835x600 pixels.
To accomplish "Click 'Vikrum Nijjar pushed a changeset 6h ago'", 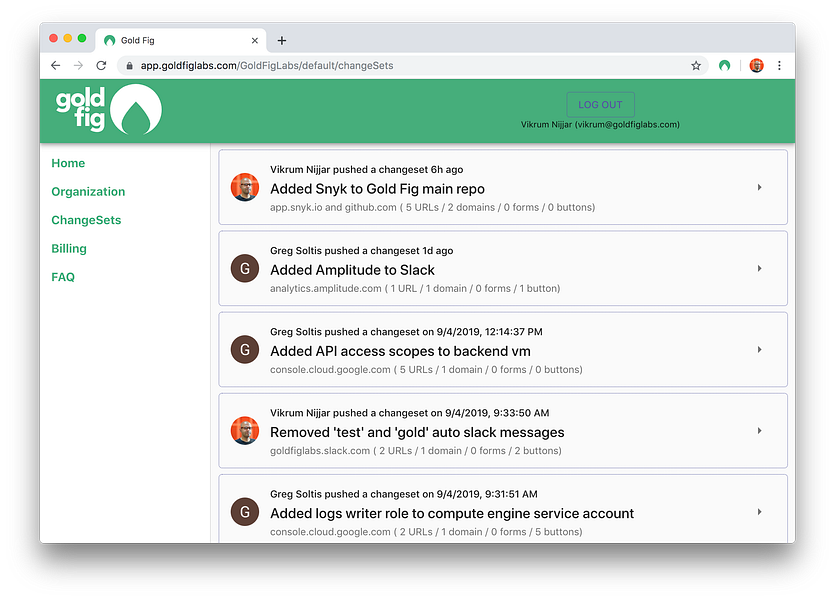I will (x=366, y=169).
